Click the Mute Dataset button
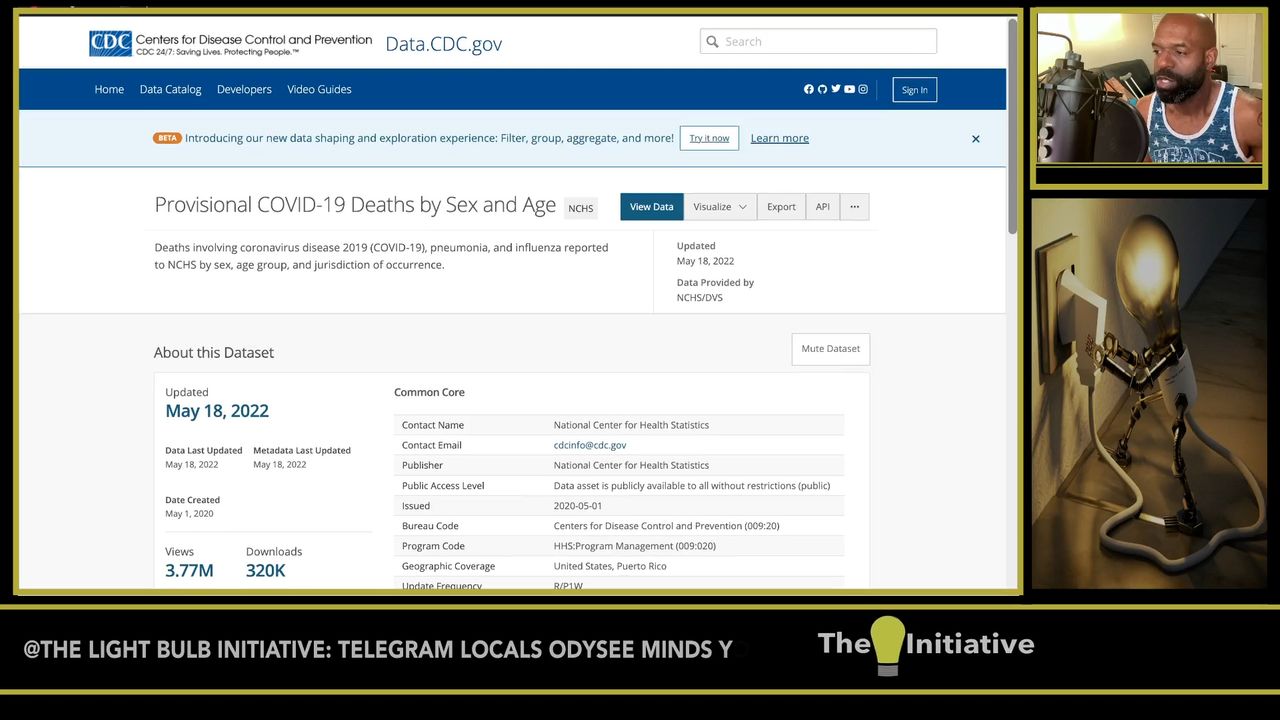 (x=830, y=349)
